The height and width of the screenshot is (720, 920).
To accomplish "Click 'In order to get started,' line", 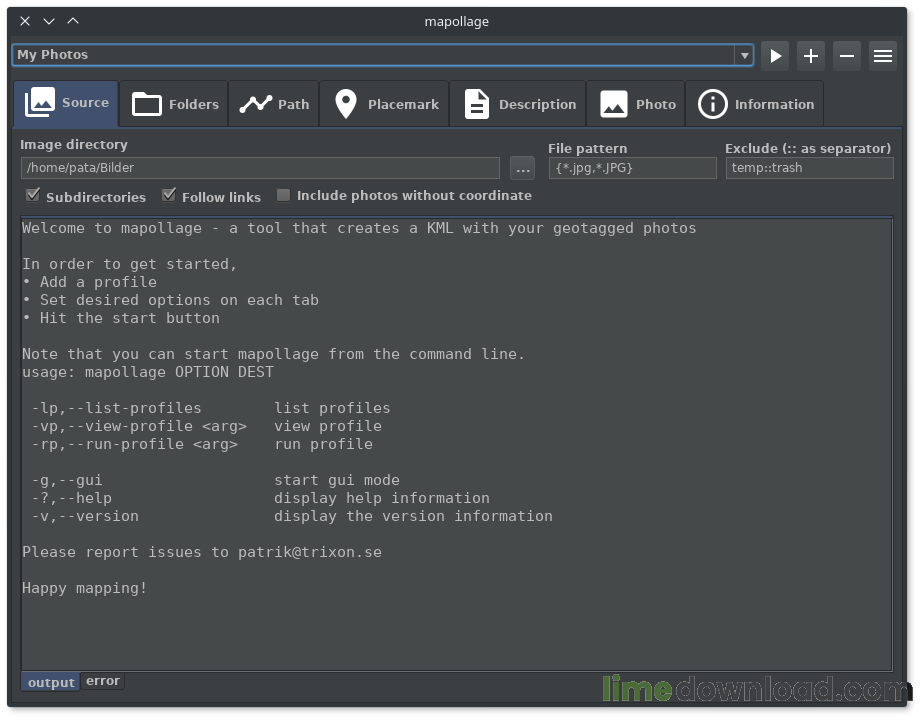I will 130,264.
